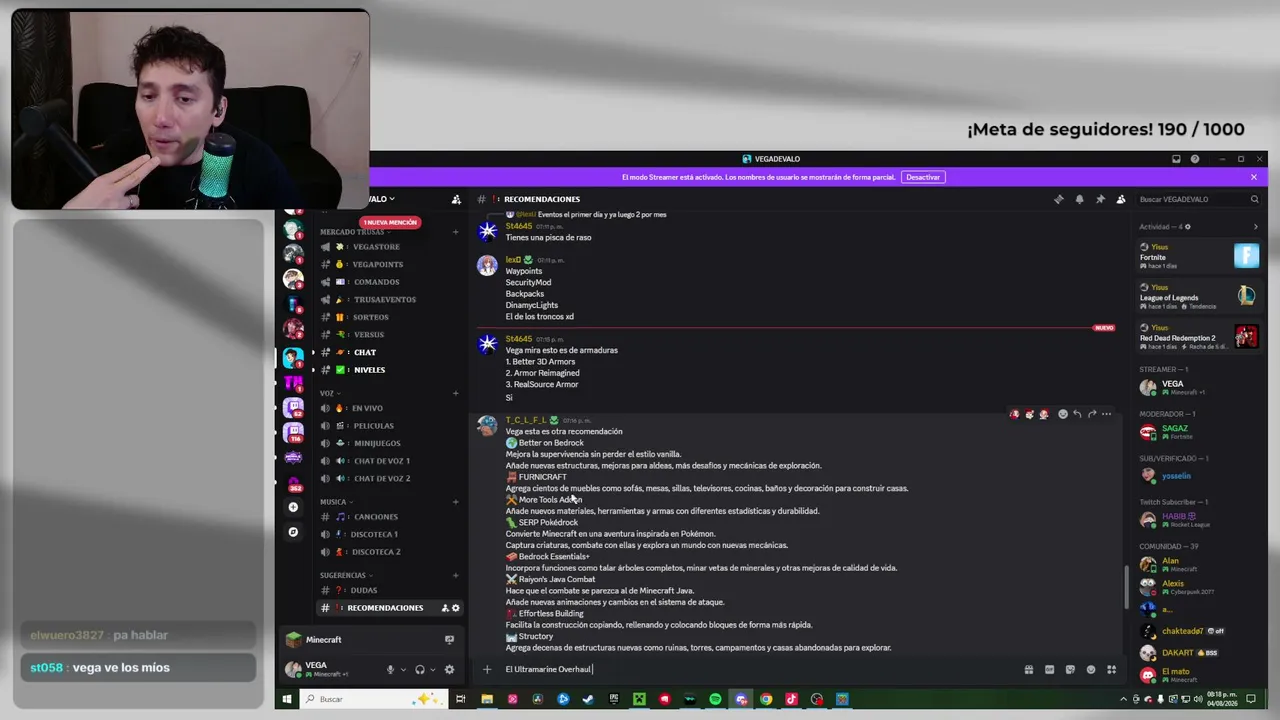
Task: Show pinned messages in Recomendaciones
Action: (1100, 199)
